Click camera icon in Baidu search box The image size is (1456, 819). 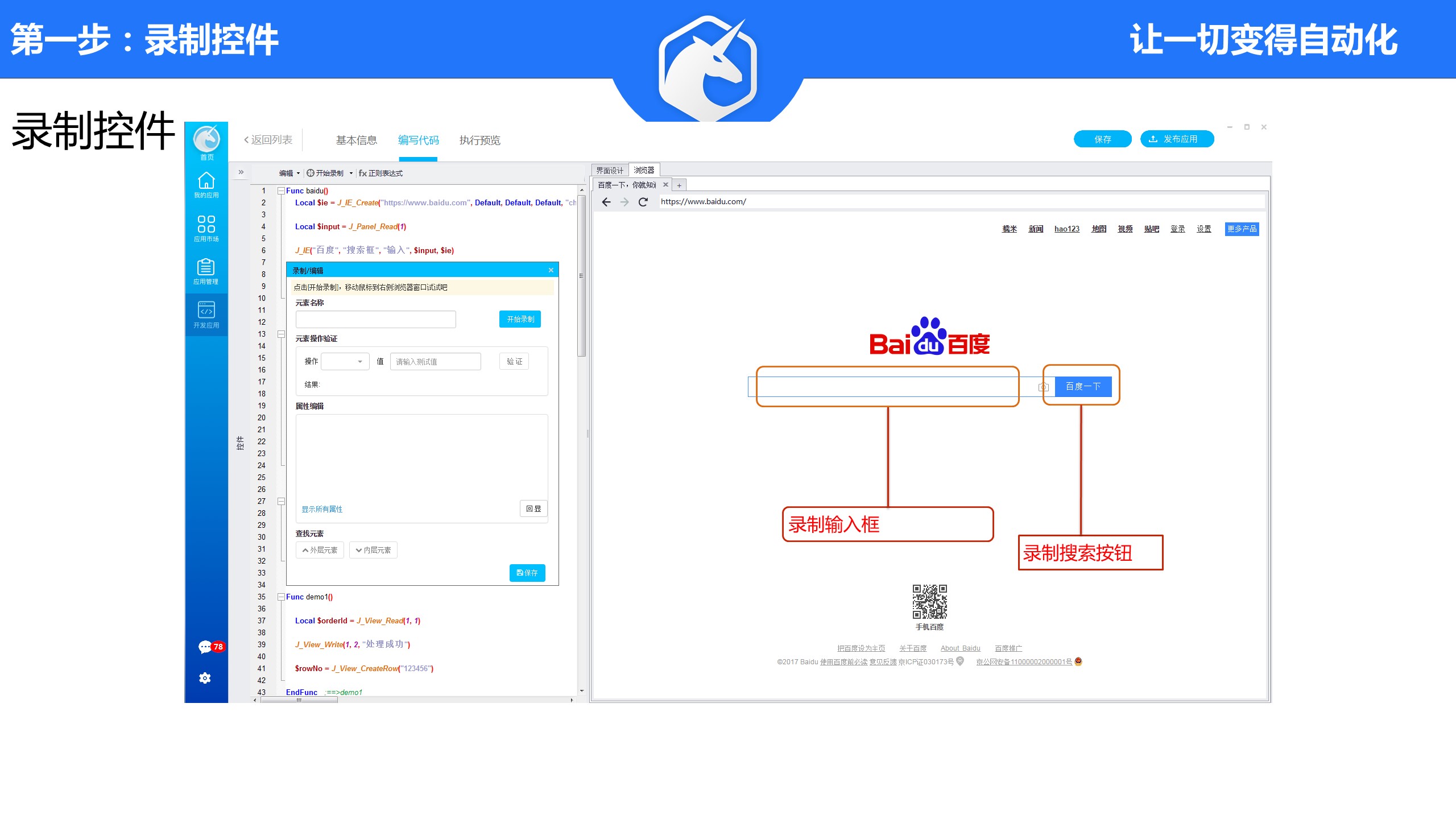[x=1043, y=387]
